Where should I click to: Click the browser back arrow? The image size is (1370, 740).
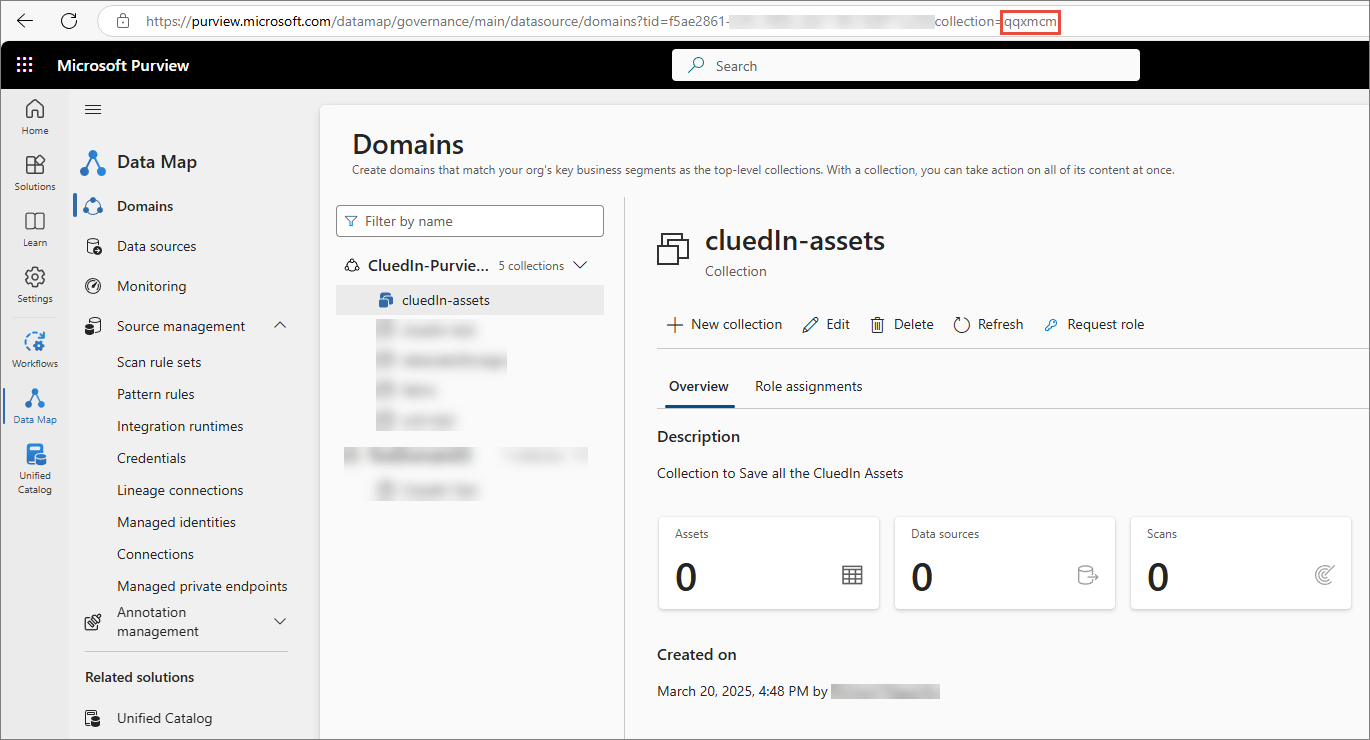(25, 20)
